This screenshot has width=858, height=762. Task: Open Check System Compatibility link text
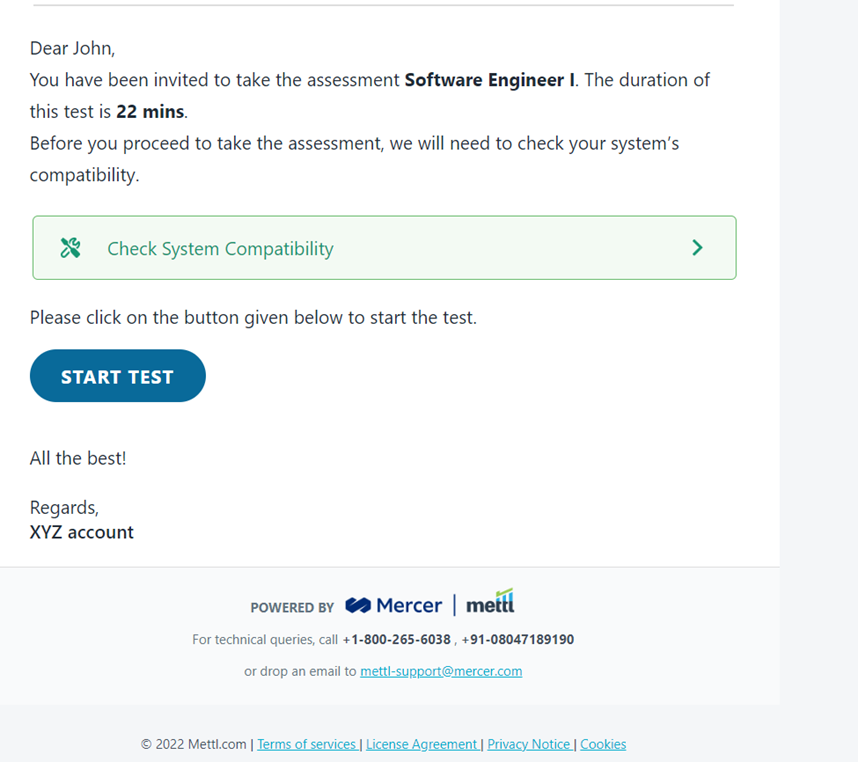tap(220, 249)
